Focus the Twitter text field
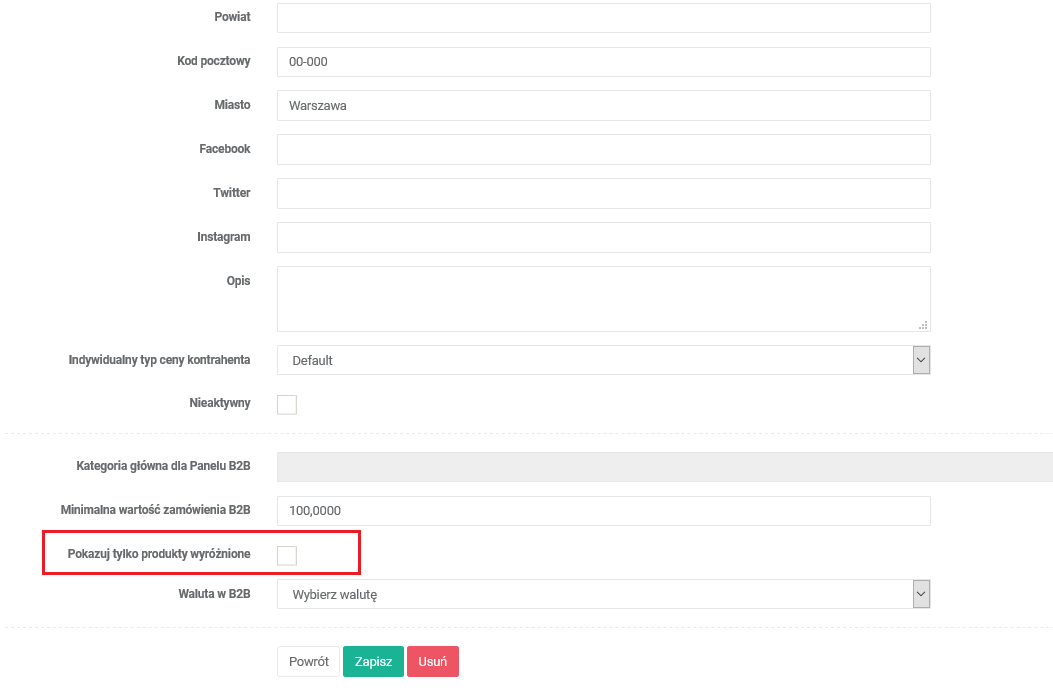 pos(603,193)
